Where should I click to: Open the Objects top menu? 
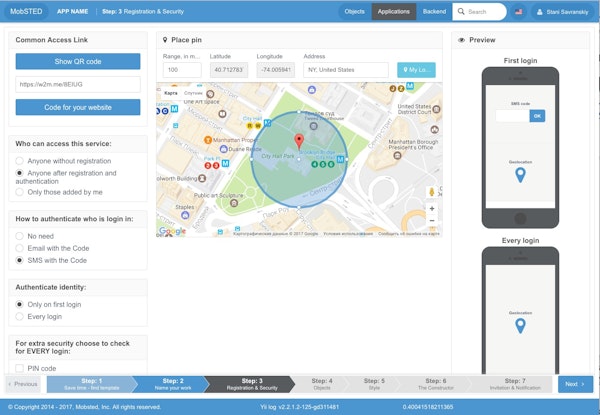click(354, 11)
